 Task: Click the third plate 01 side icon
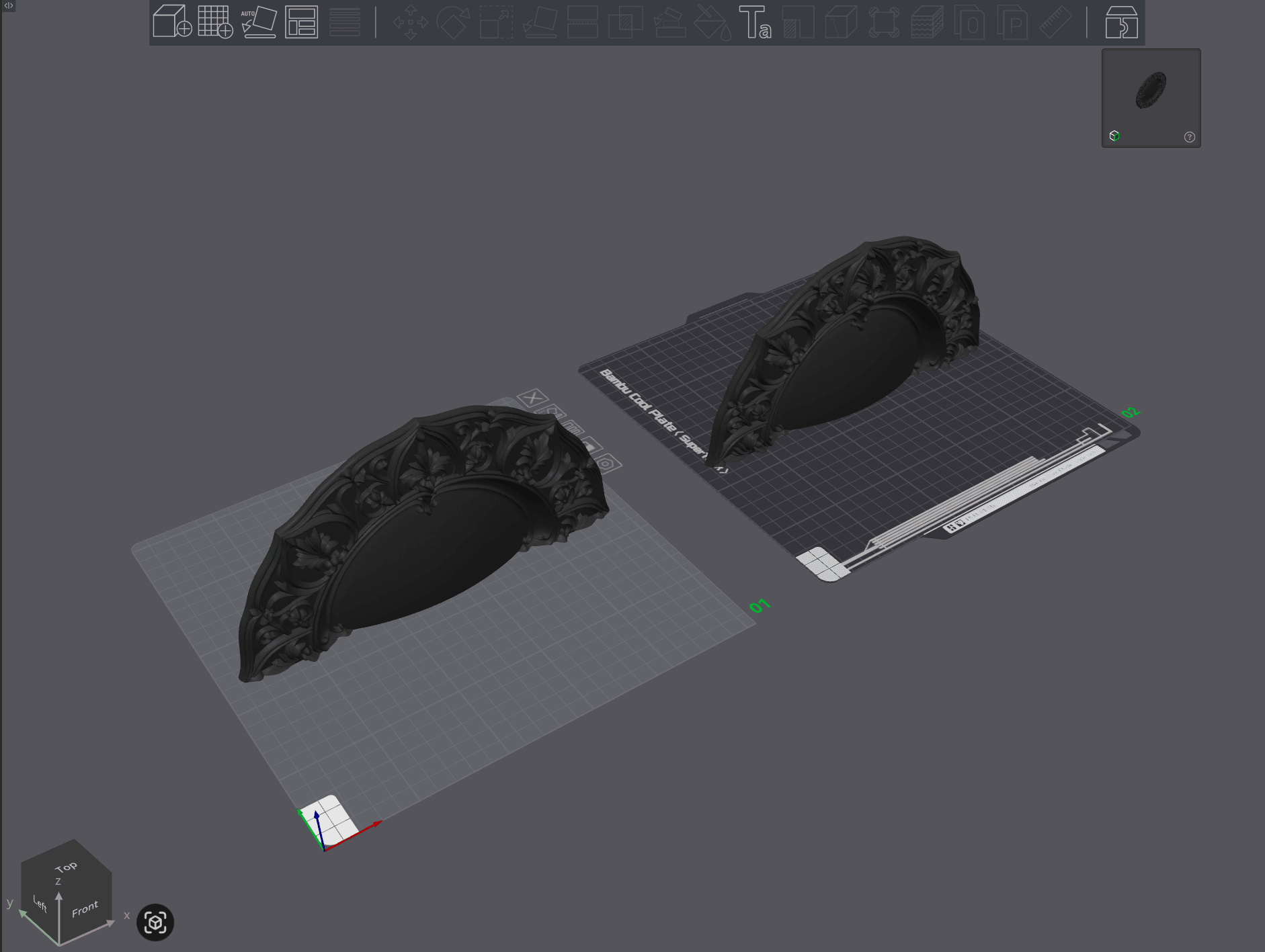click(x=573, y=427)
